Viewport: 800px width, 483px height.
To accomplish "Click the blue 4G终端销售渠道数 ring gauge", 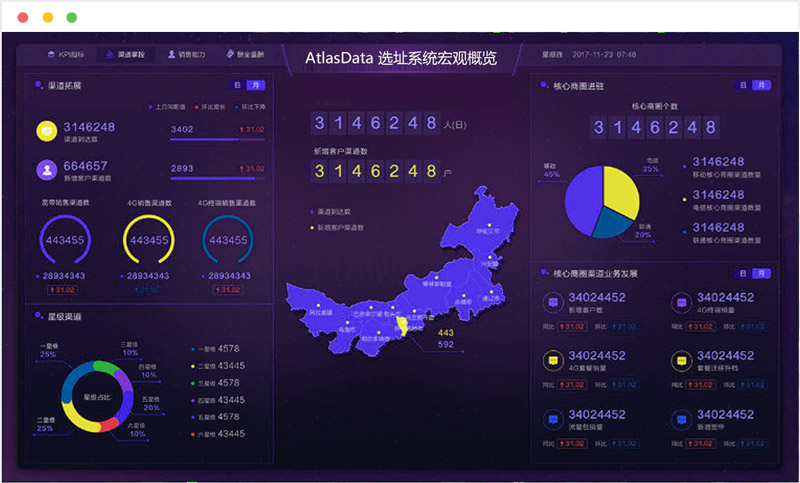I will click(x=228, y=240).
